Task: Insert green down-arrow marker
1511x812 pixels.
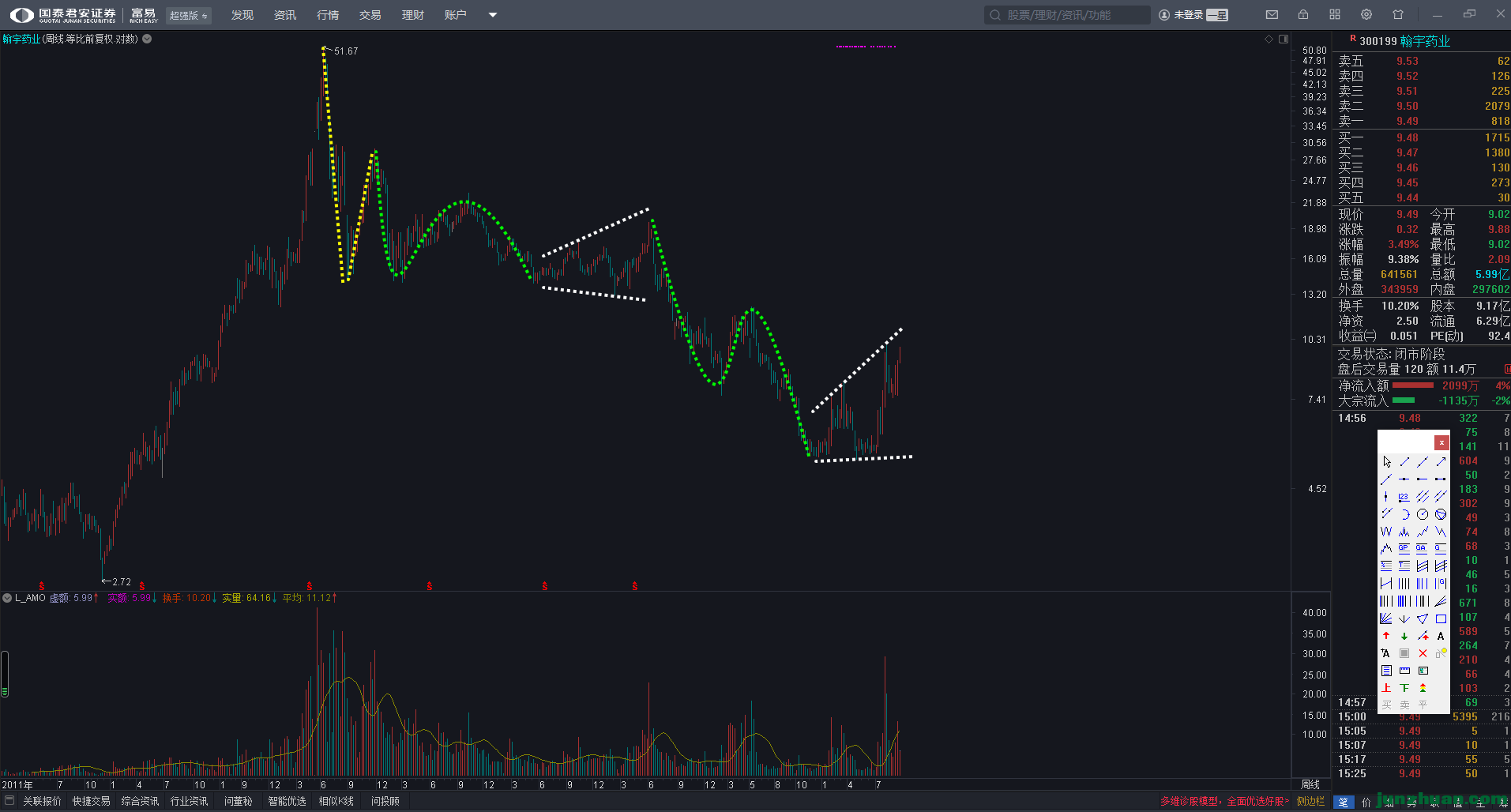Action: coord(1404,636)
